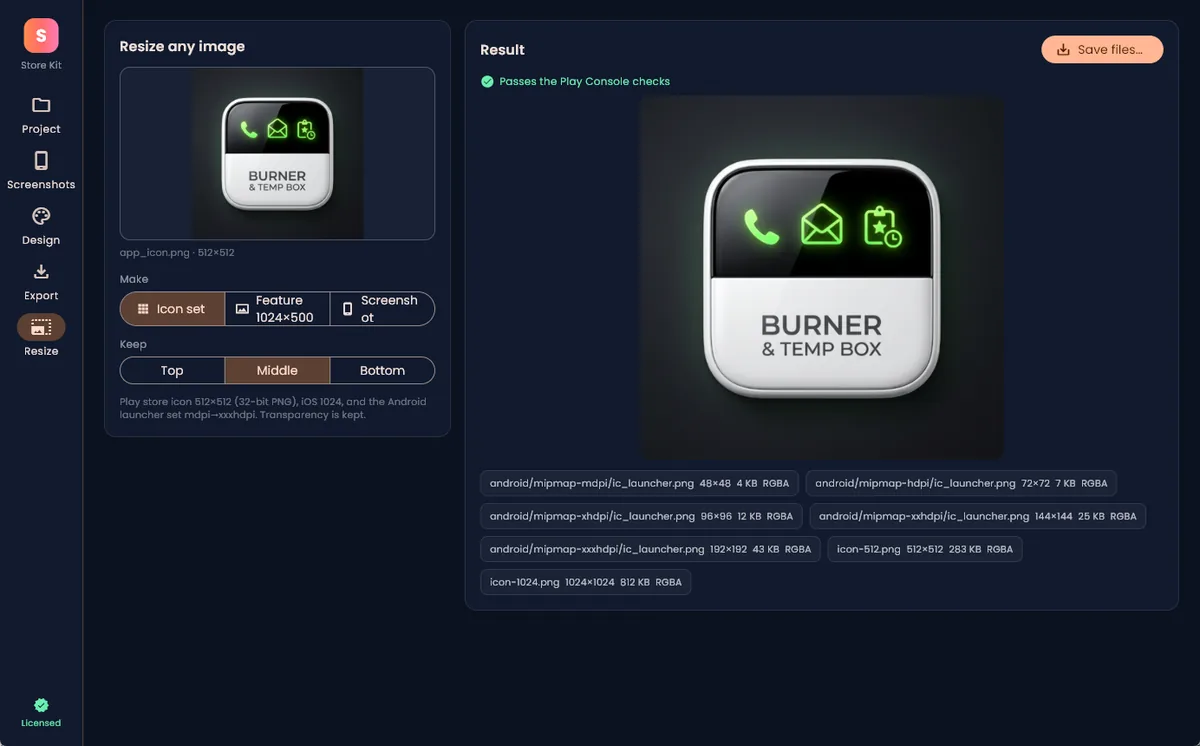Click the mipmap-xhdpi ic_launcher.png chip
The height and width of the screenshot is (746, 1200).
pyautogui.click(x=641, y=516)
